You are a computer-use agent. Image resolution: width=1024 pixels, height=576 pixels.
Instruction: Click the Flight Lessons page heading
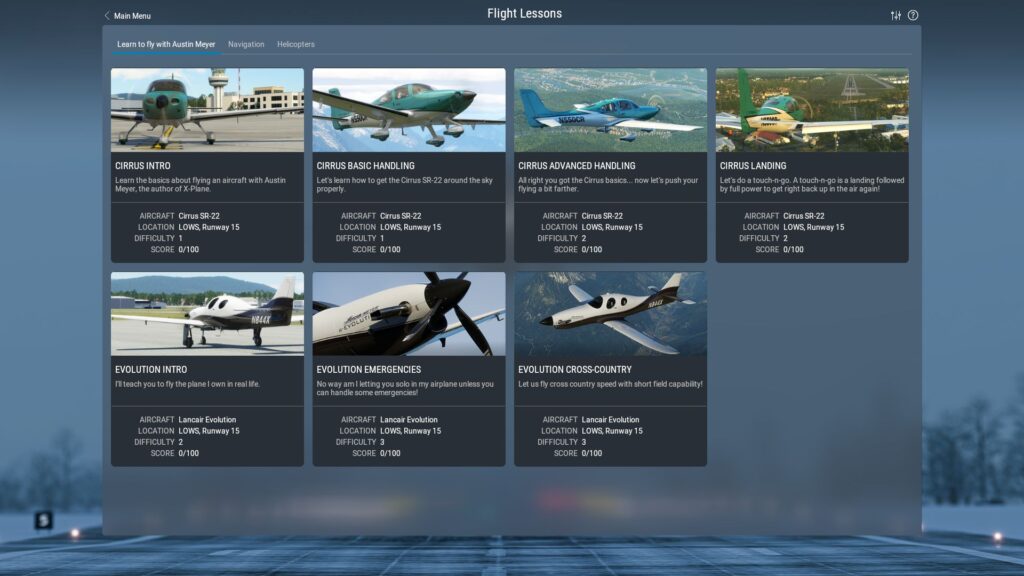pos(524,14)
